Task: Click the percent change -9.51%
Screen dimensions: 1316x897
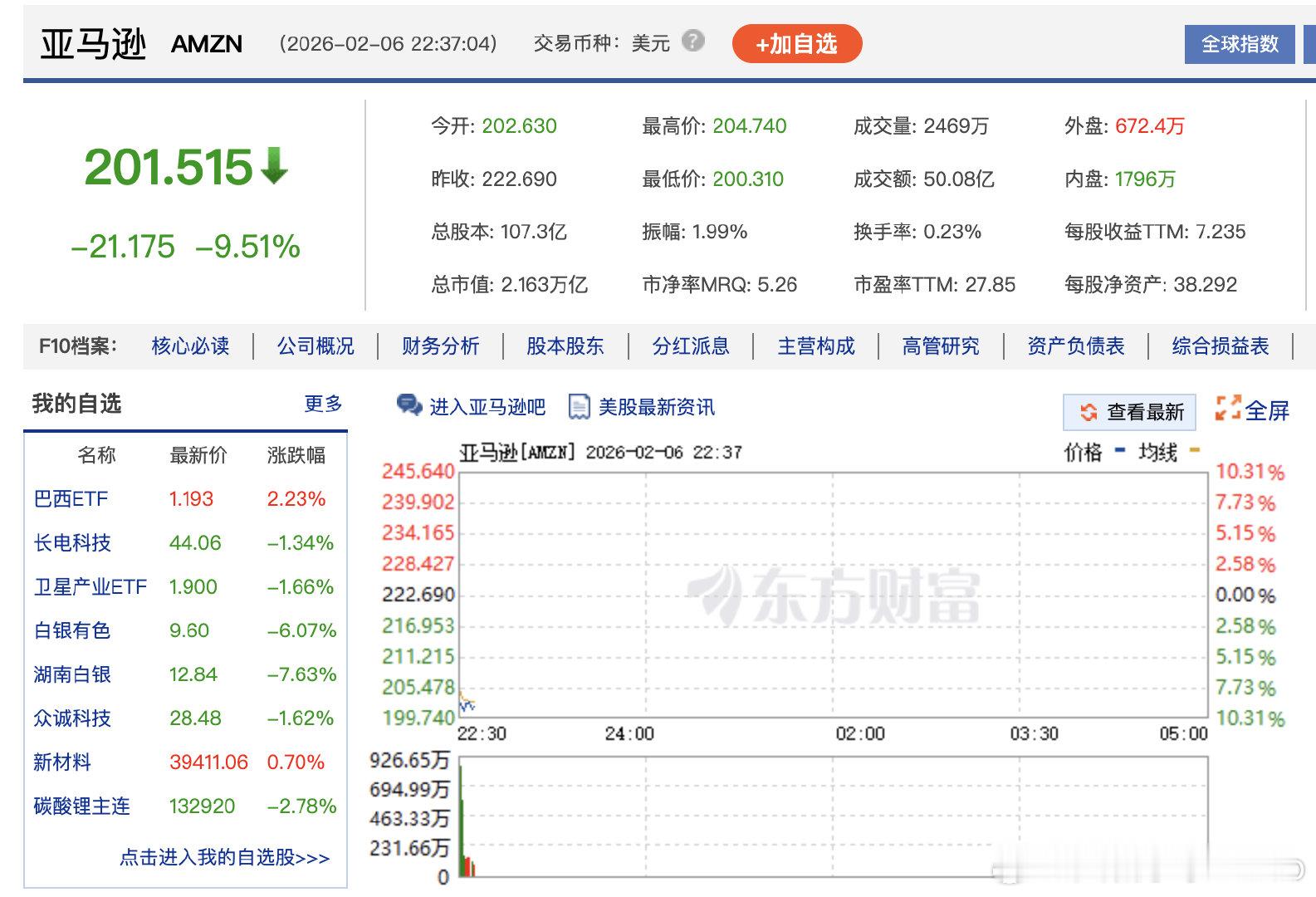Action: point(248,247)
